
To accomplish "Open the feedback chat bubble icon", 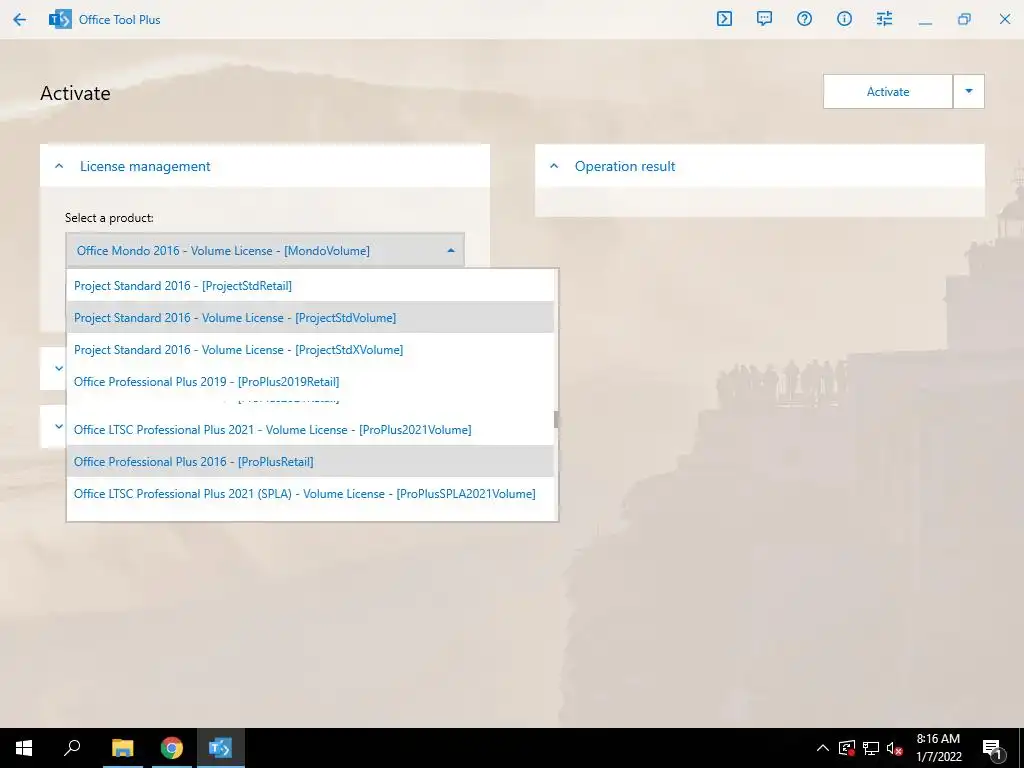I will (x=764, y=19).
